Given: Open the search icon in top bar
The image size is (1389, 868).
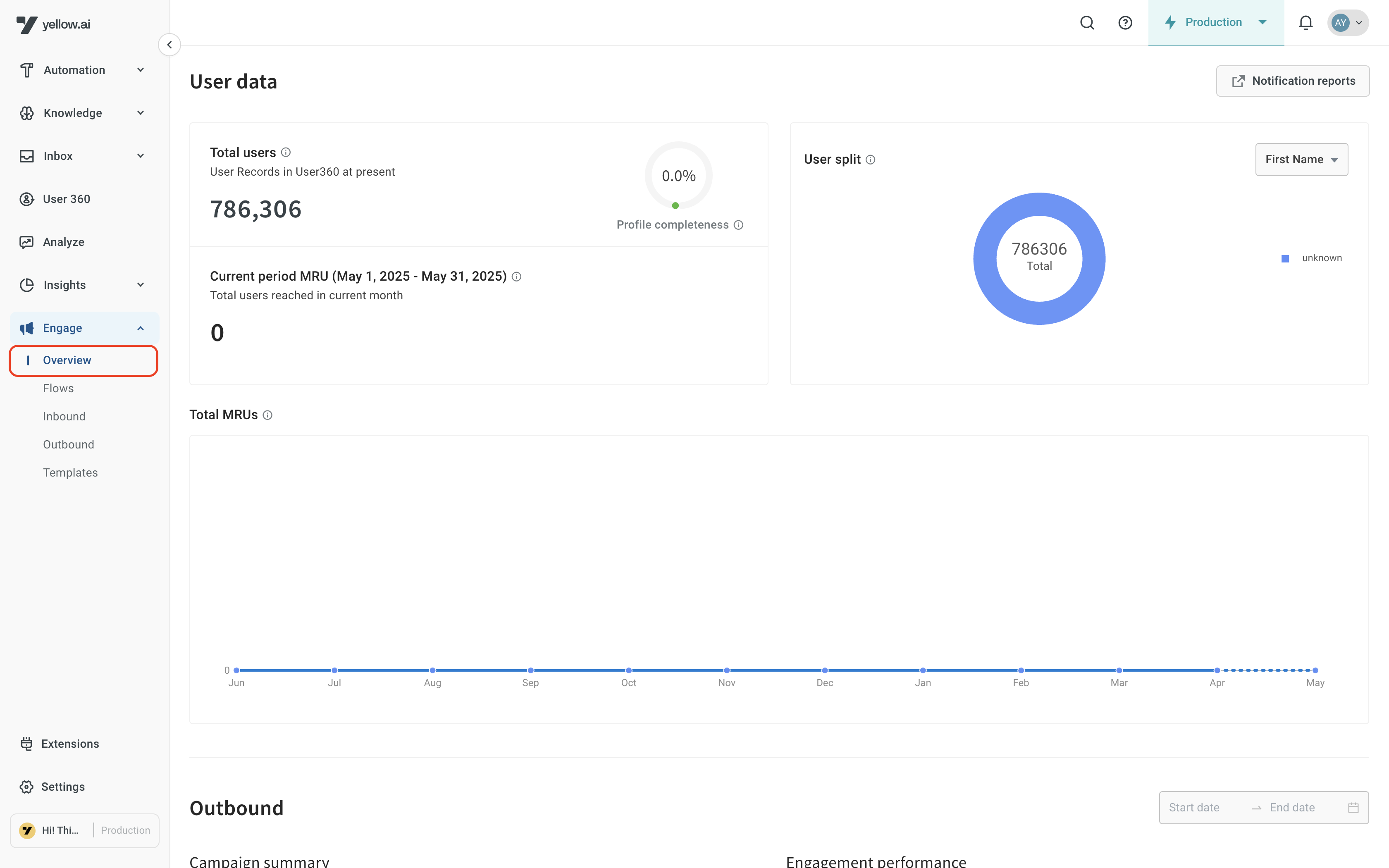Looking at the screenshot, I should pos(1087,22).
